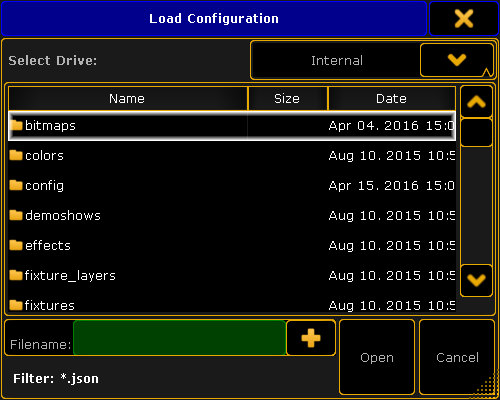Viewport: 500px width, 400px height.
Task: Select the colors folder
Action: (232, 156)
